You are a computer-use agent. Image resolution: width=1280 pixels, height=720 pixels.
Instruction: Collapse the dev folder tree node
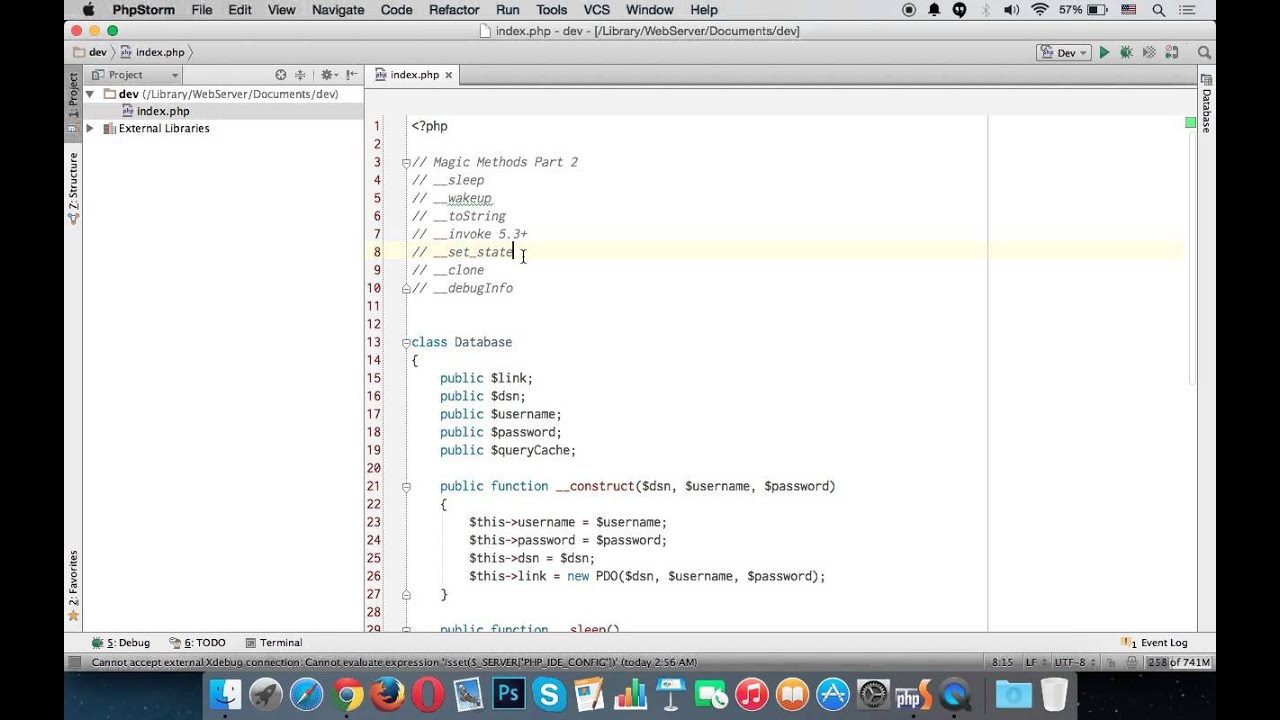90,94
